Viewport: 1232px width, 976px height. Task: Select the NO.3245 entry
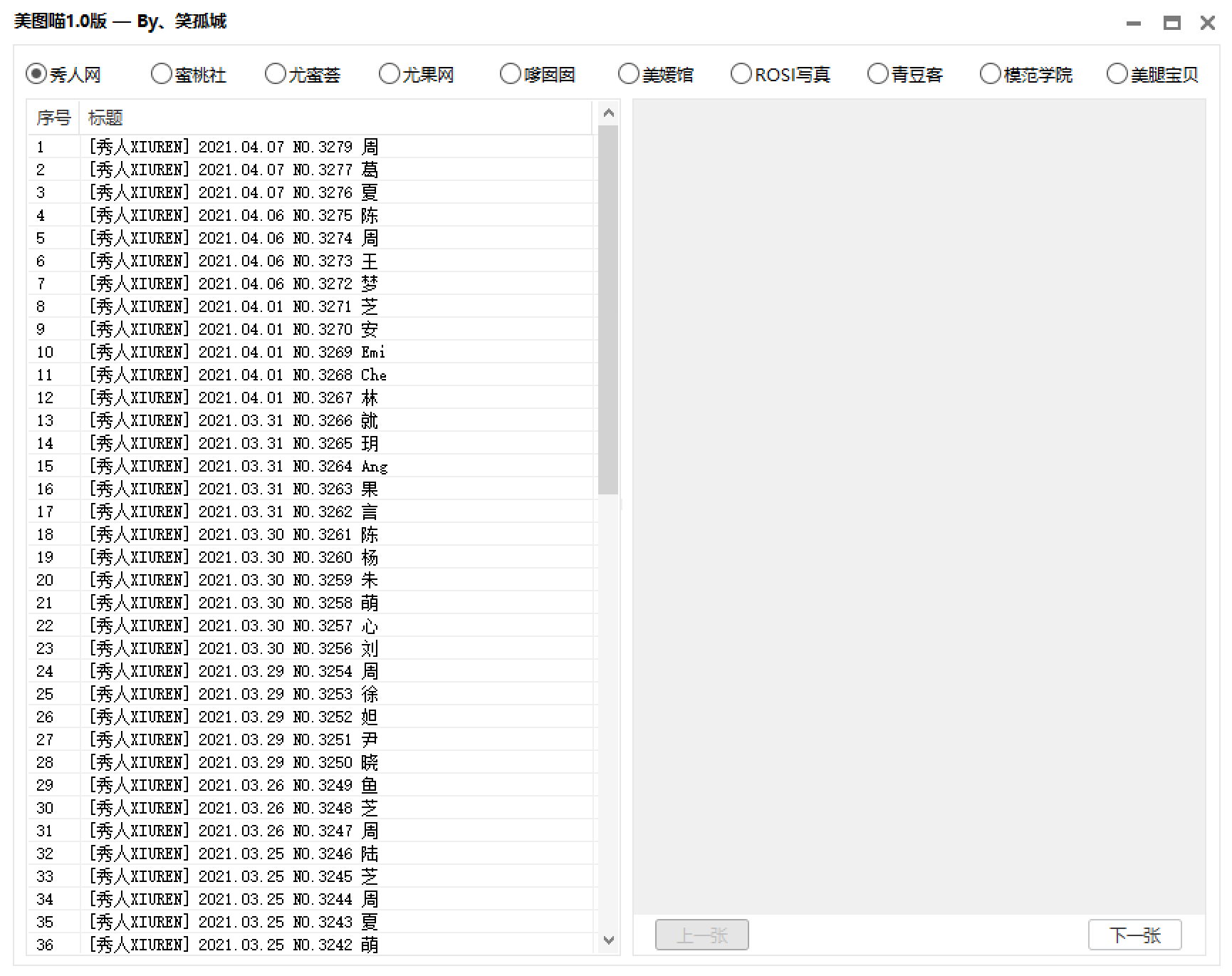310,876
